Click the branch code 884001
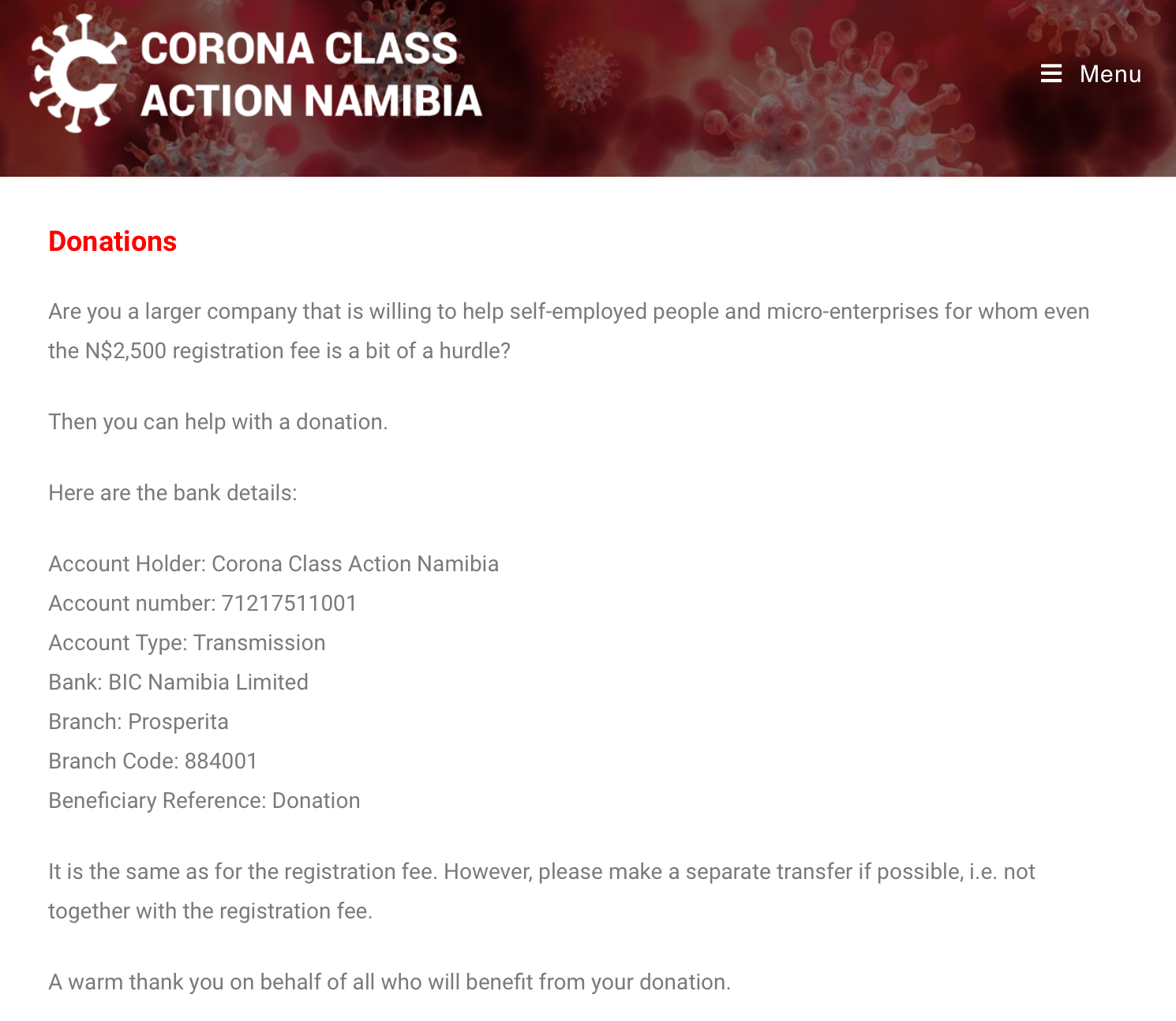The width and height of the screenshot is (1176, 1021). coord(221,761)
